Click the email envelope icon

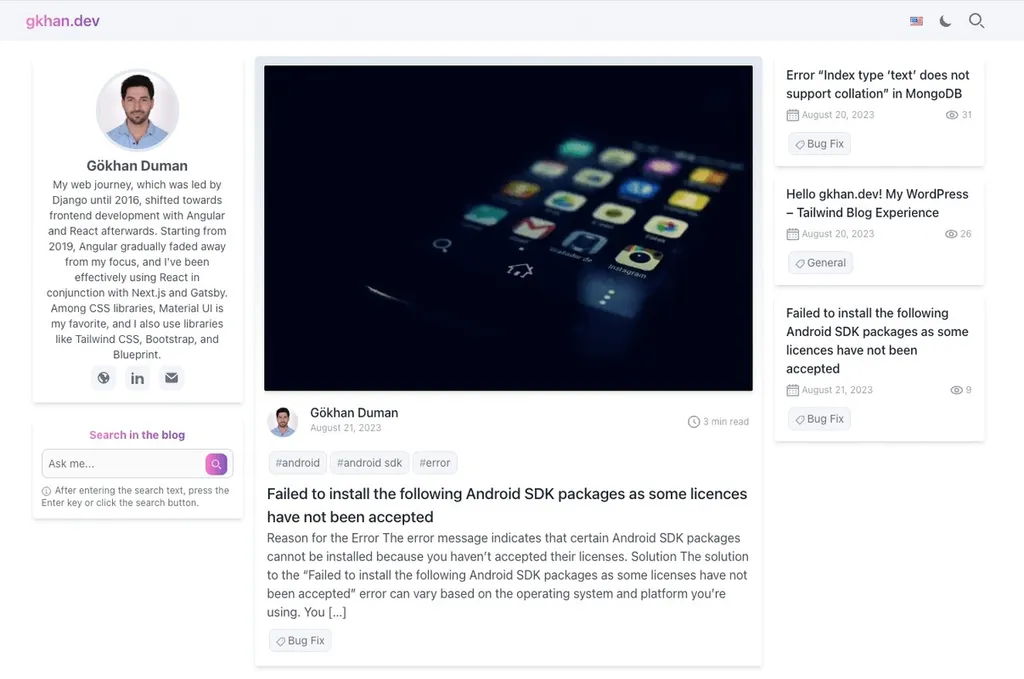coord(171,378)
